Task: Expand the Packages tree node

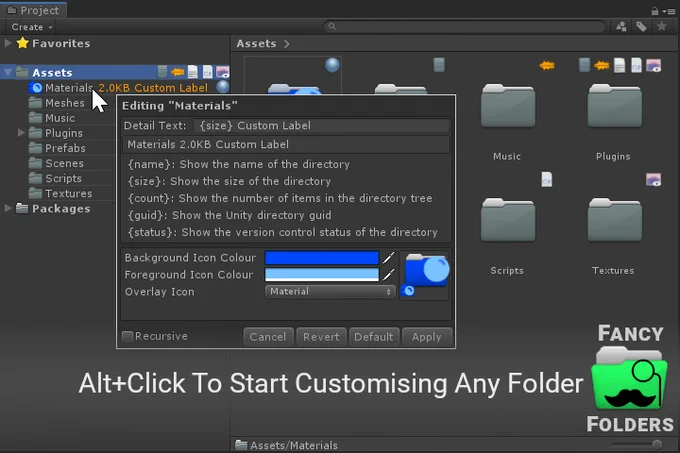Action: [x=8, y=209]
